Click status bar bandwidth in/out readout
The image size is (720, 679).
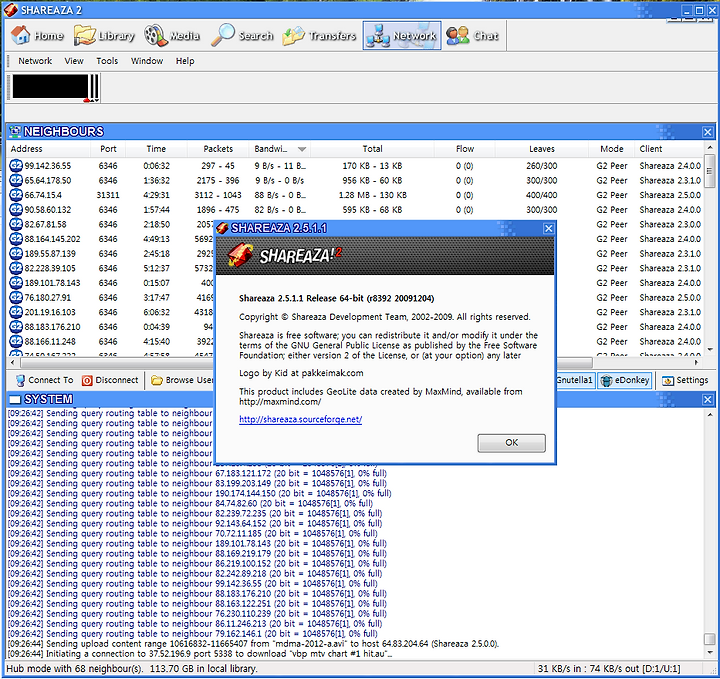point(609,669)
